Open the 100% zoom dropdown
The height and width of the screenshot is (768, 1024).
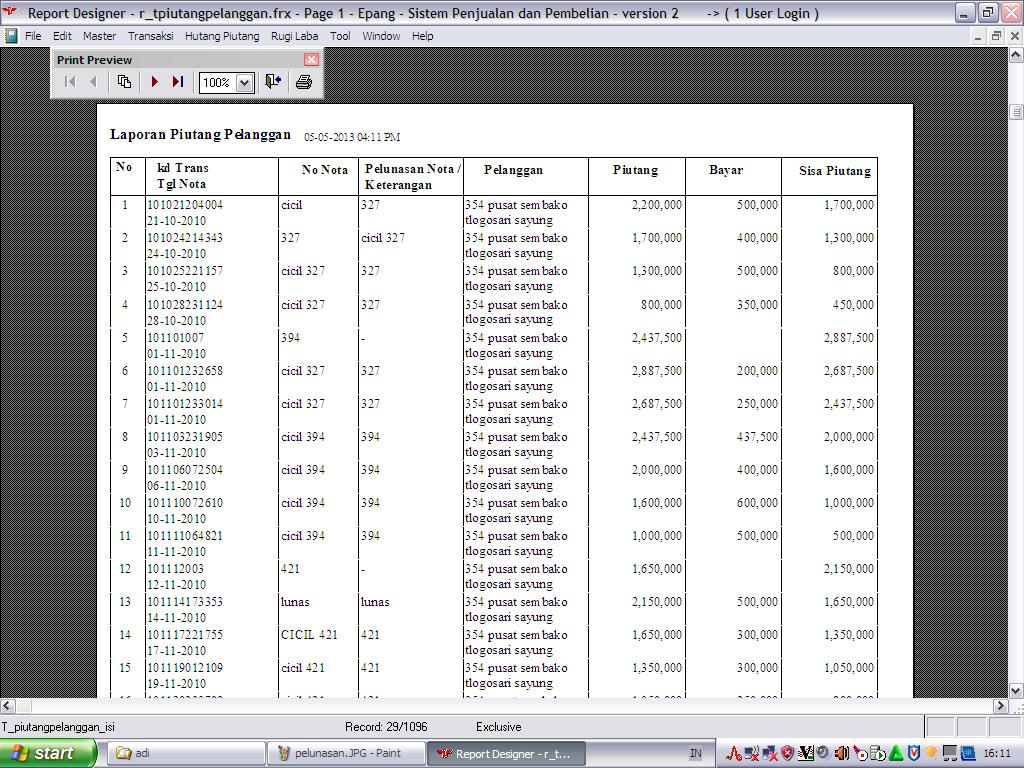pos(244,83)
